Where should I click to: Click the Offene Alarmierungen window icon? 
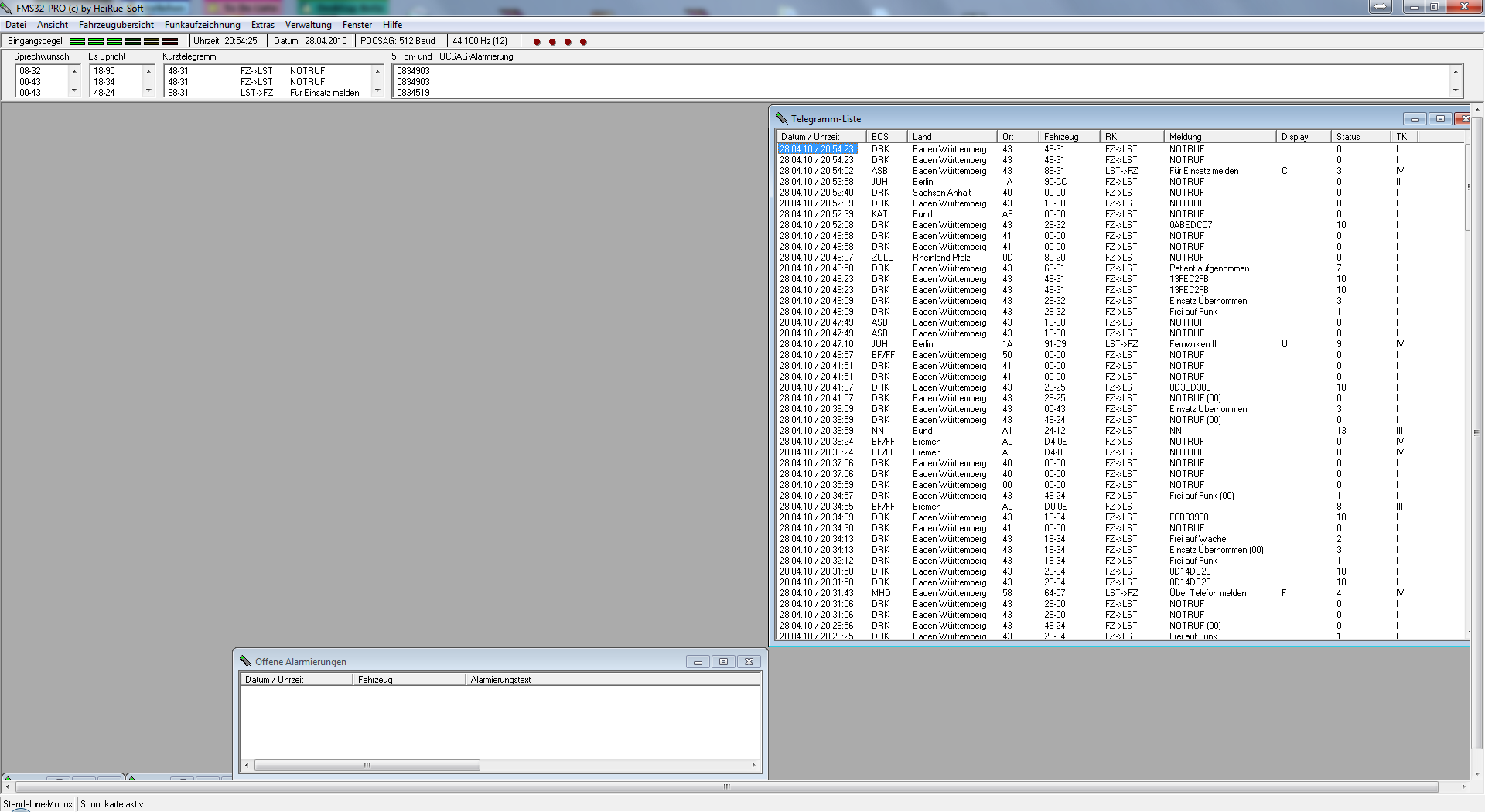(246, 661)
